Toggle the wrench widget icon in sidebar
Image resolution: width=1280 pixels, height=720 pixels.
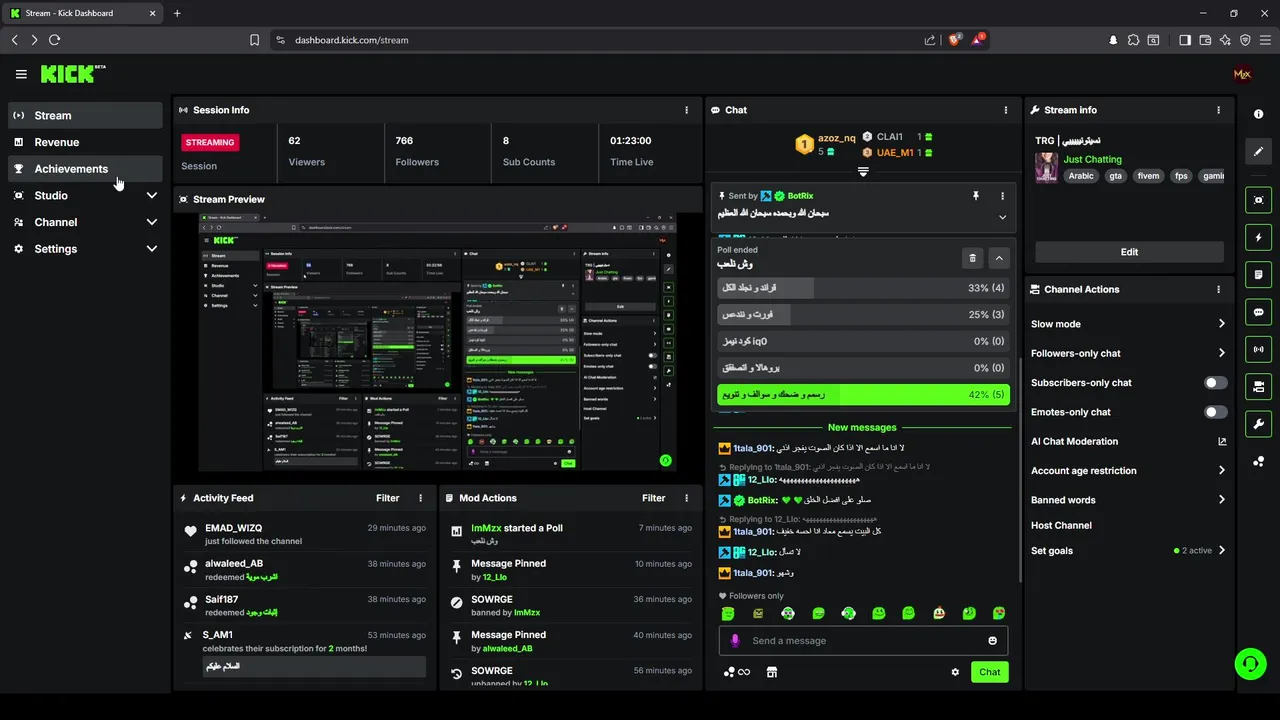(x=1258, y=424)
